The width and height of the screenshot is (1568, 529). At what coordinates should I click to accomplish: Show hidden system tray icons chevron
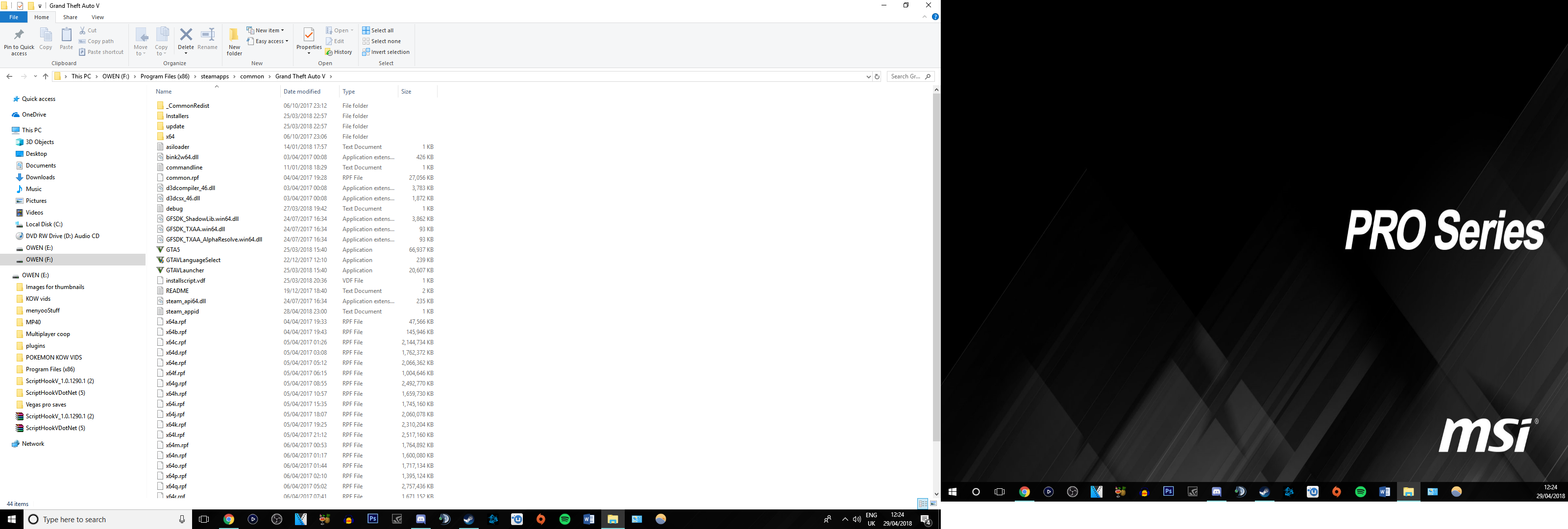[x=845, y=519]
